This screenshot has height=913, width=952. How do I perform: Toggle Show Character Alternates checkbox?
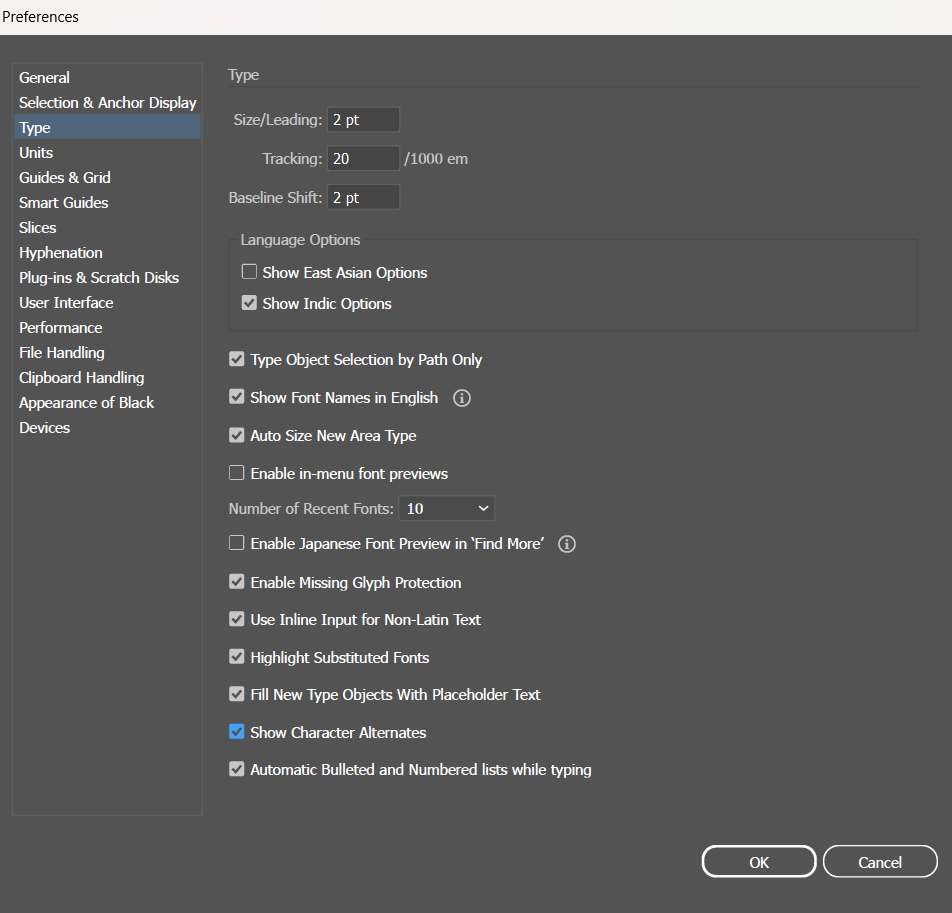point(237,732)
